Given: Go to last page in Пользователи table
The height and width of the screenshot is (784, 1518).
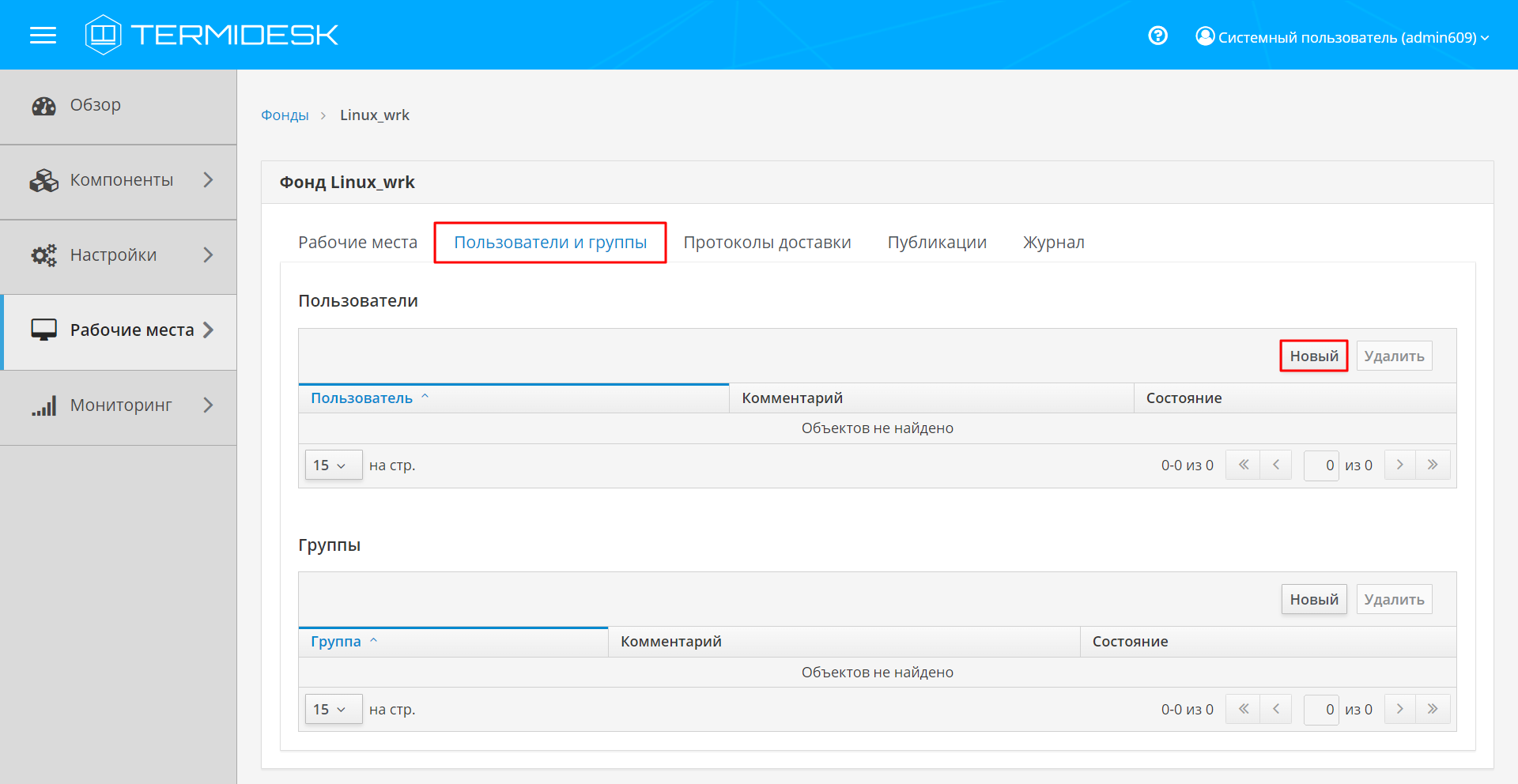Looking at the screenshot, I should click(1433, 465).
